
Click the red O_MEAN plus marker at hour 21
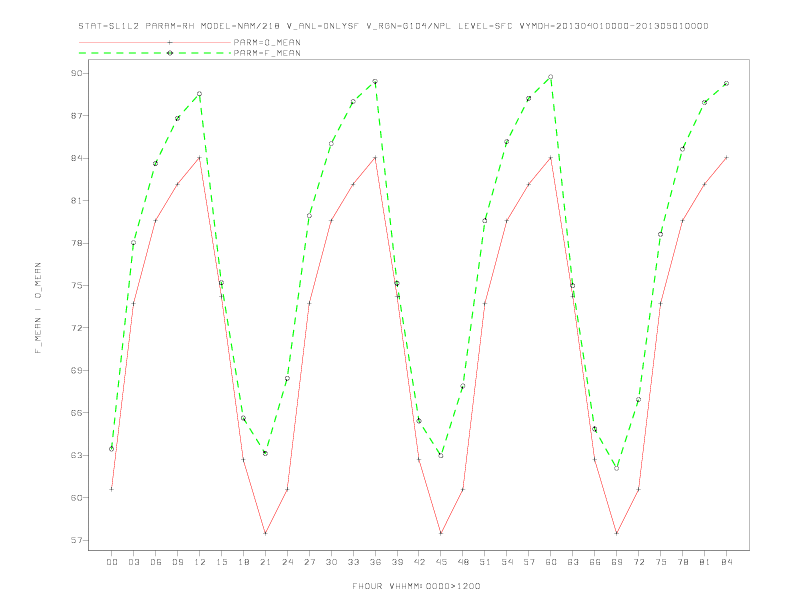pos(265,533)
